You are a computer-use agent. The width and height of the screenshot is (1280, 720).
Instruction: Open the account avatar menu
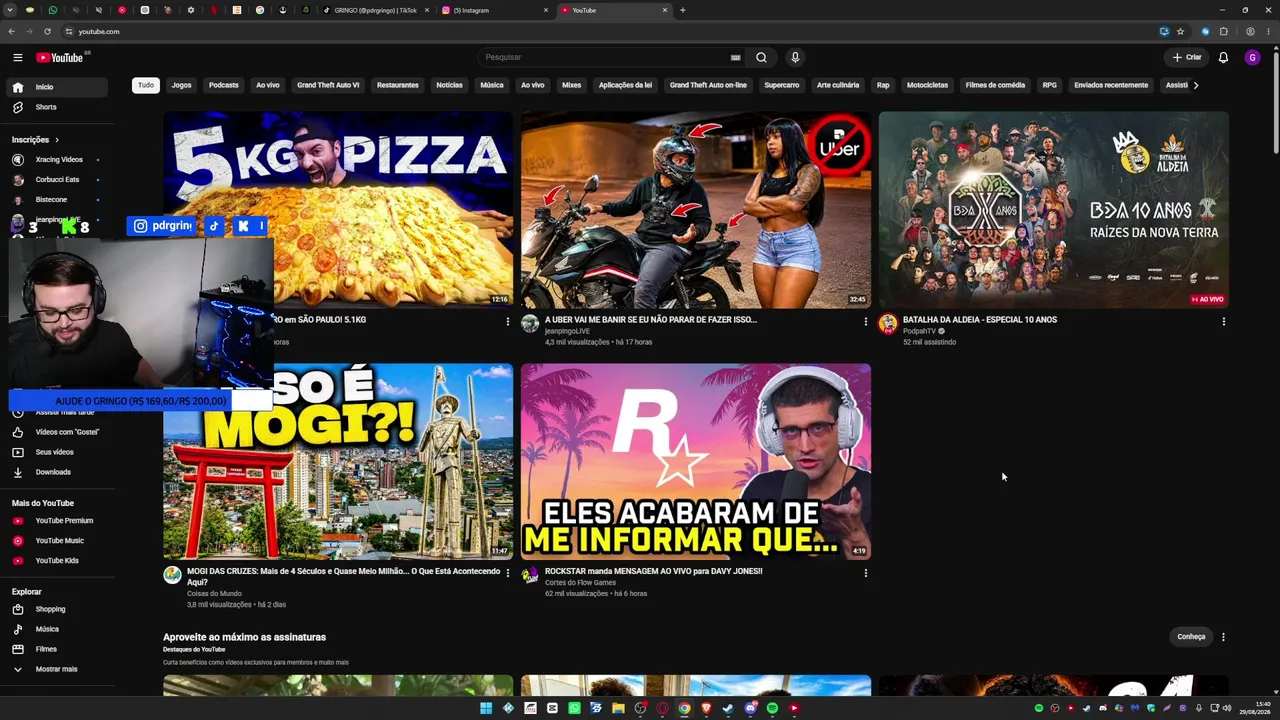pos(1252,57)
